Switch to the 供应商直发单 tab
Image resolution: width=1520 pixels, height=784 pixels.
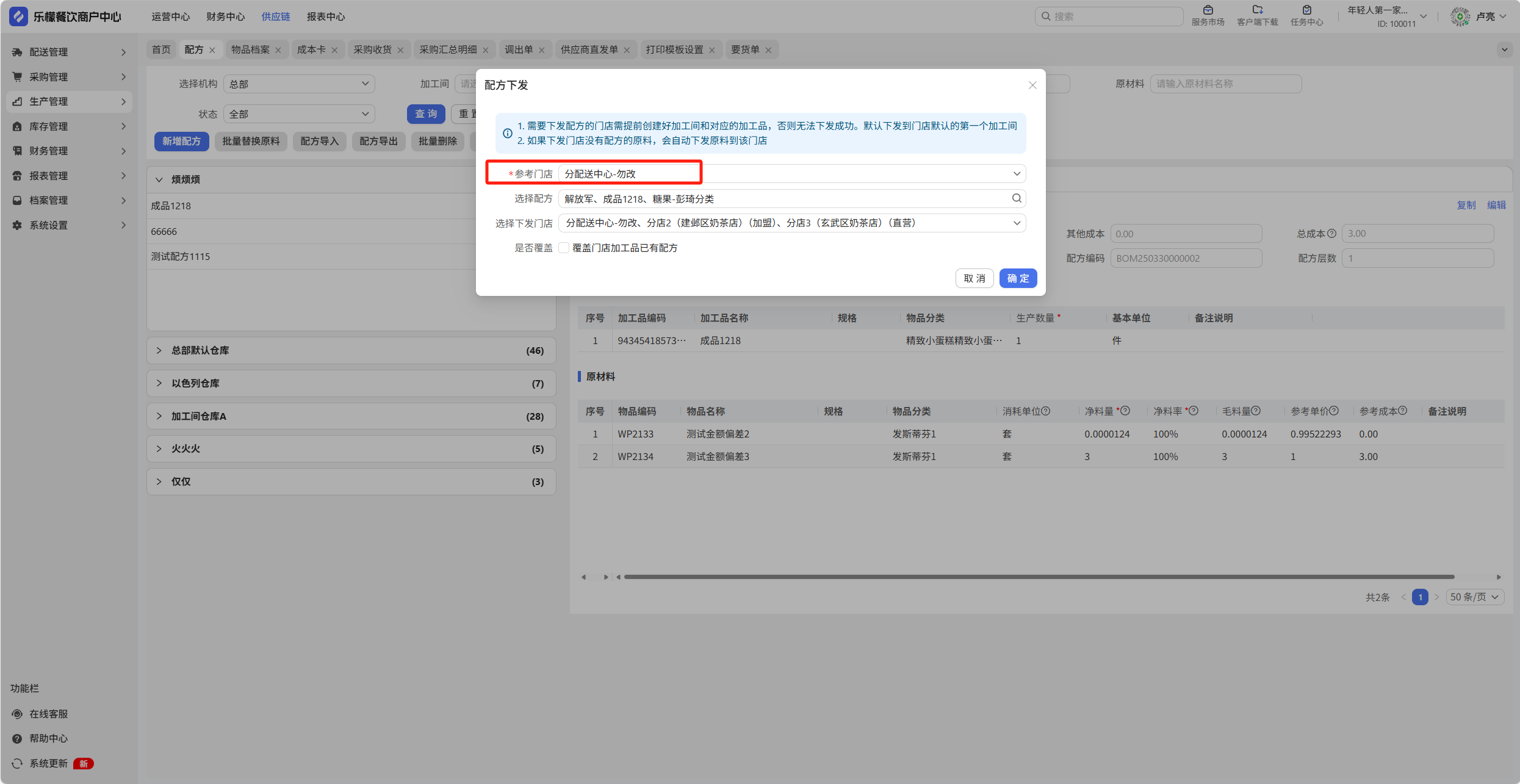pos(589,50)
